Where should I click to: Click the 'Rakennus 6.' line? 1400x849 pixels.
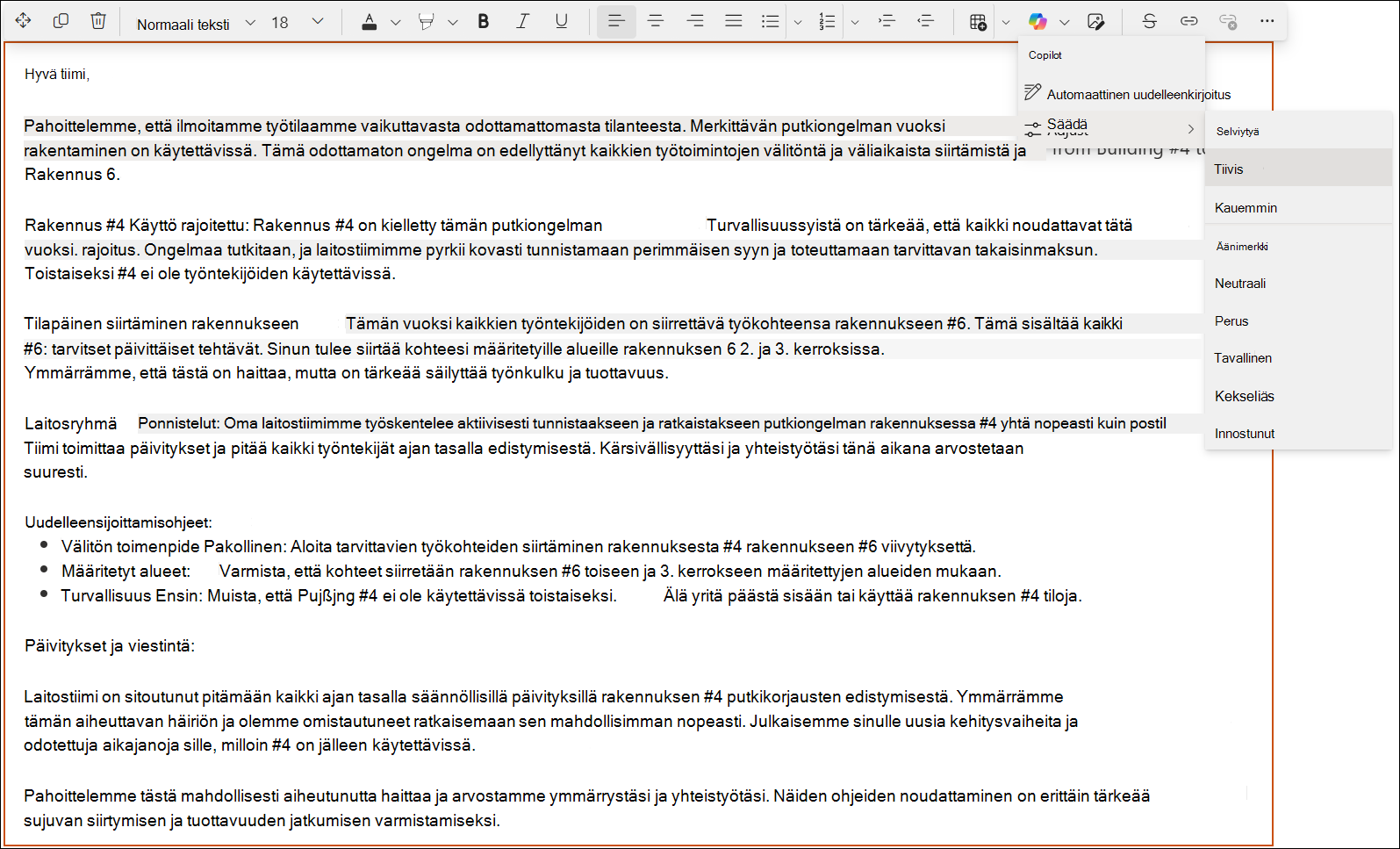72,175
